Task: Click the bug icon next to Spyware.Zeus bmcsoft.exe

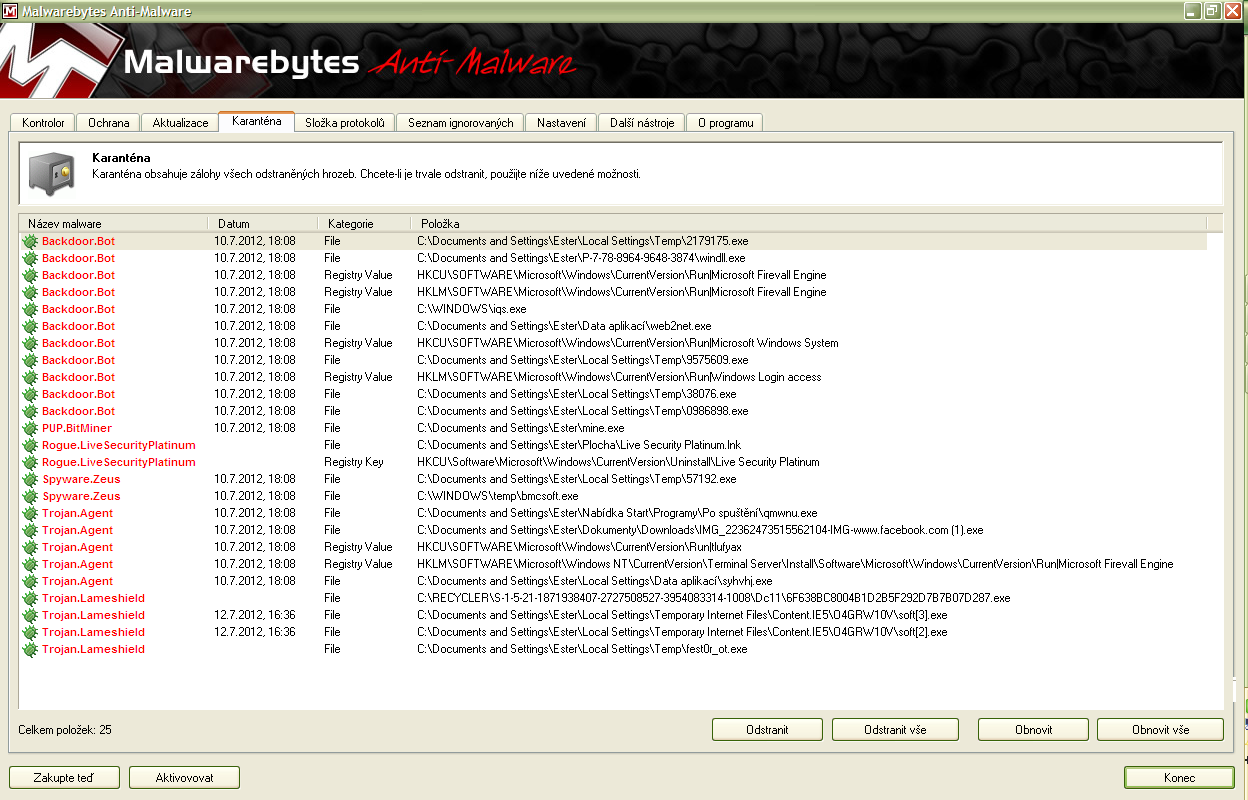Action: 30,496
